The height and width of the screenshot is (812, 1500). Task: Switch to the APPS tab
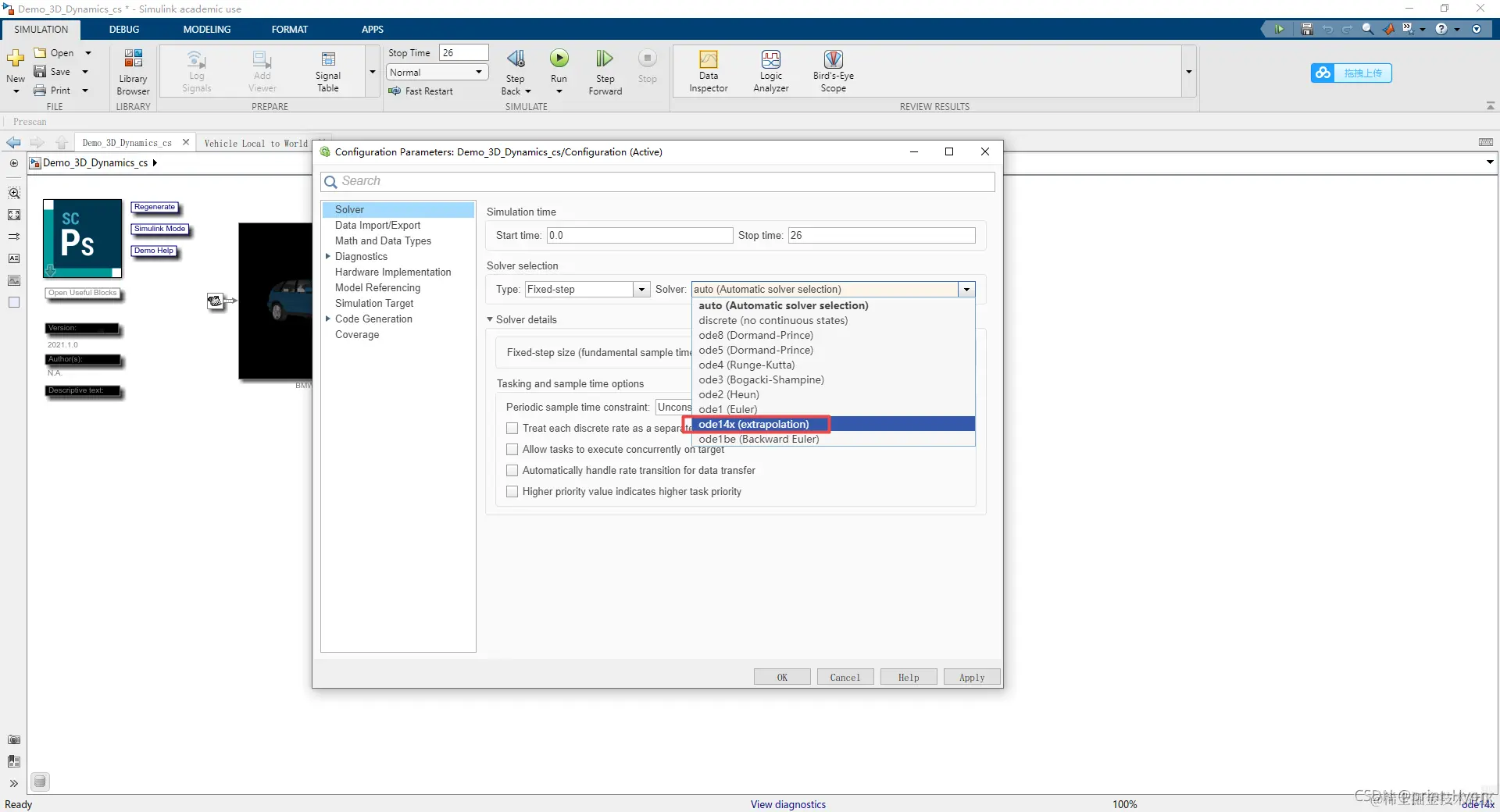pos(373,29)
